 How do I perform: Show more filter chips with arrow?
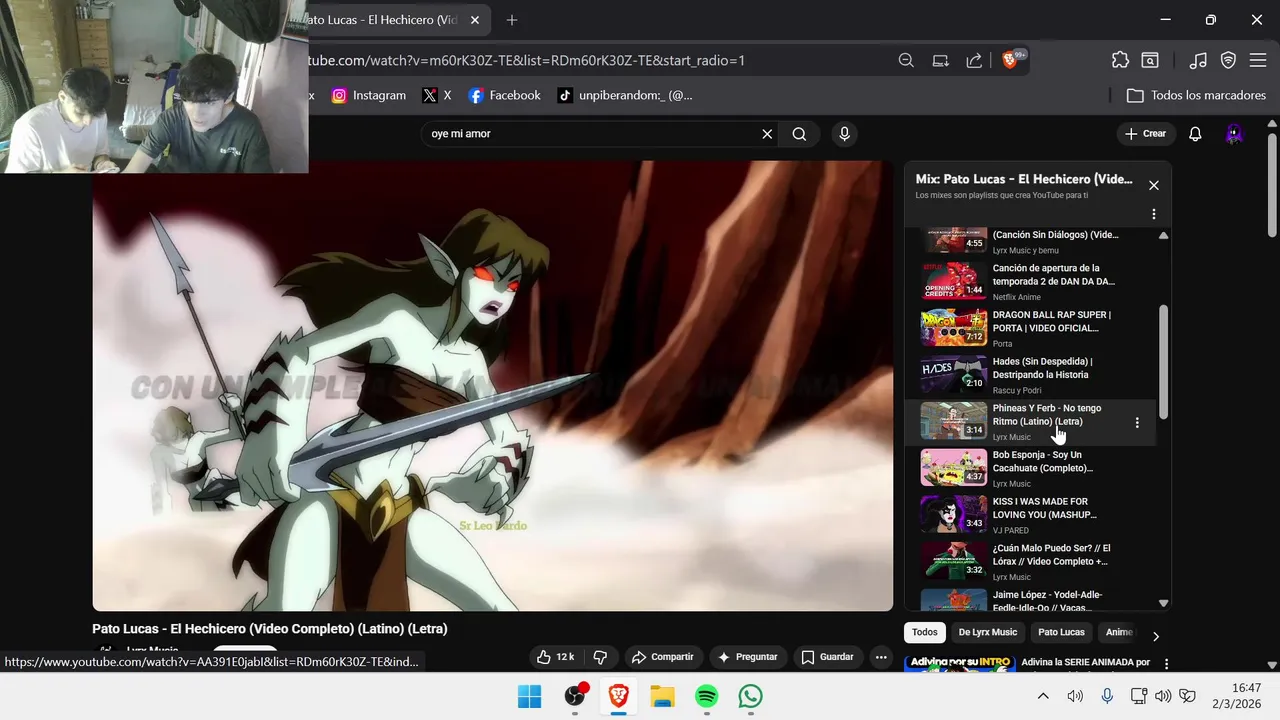click(x=1156, y=636)
